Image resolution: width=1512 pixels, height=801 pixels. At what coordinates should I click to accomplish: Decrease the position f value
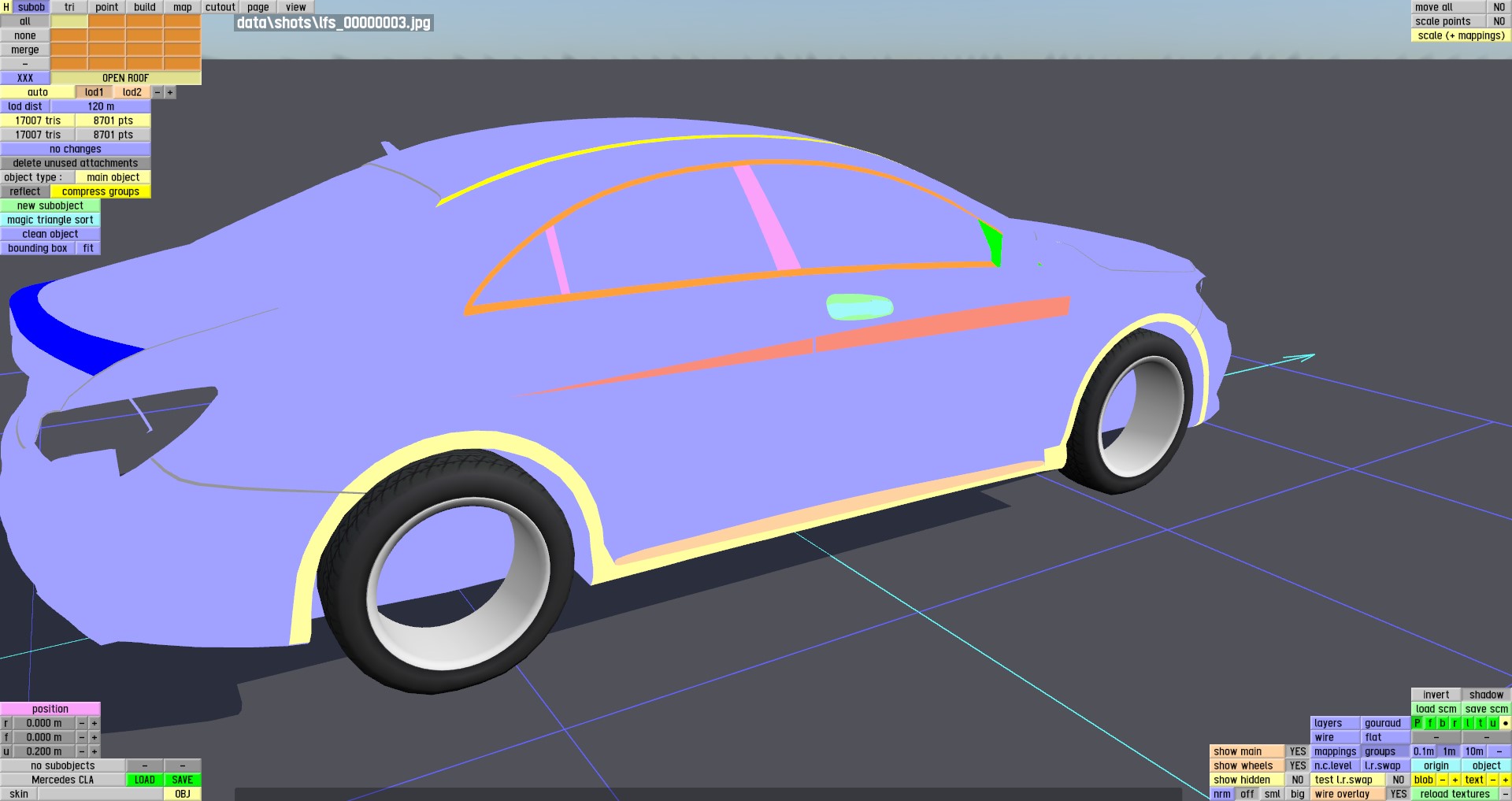click(82, 737)
